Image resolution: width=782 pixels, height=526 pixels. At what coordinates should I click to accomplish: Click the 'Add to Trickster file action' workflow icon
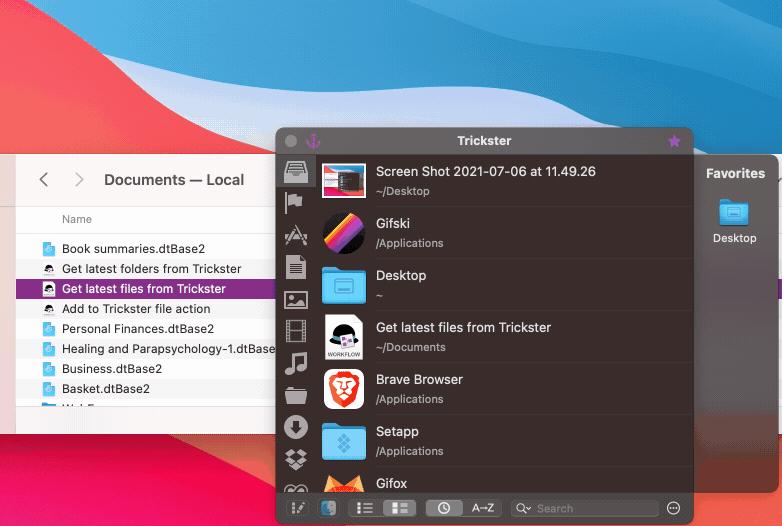click(x=49, y=309)
